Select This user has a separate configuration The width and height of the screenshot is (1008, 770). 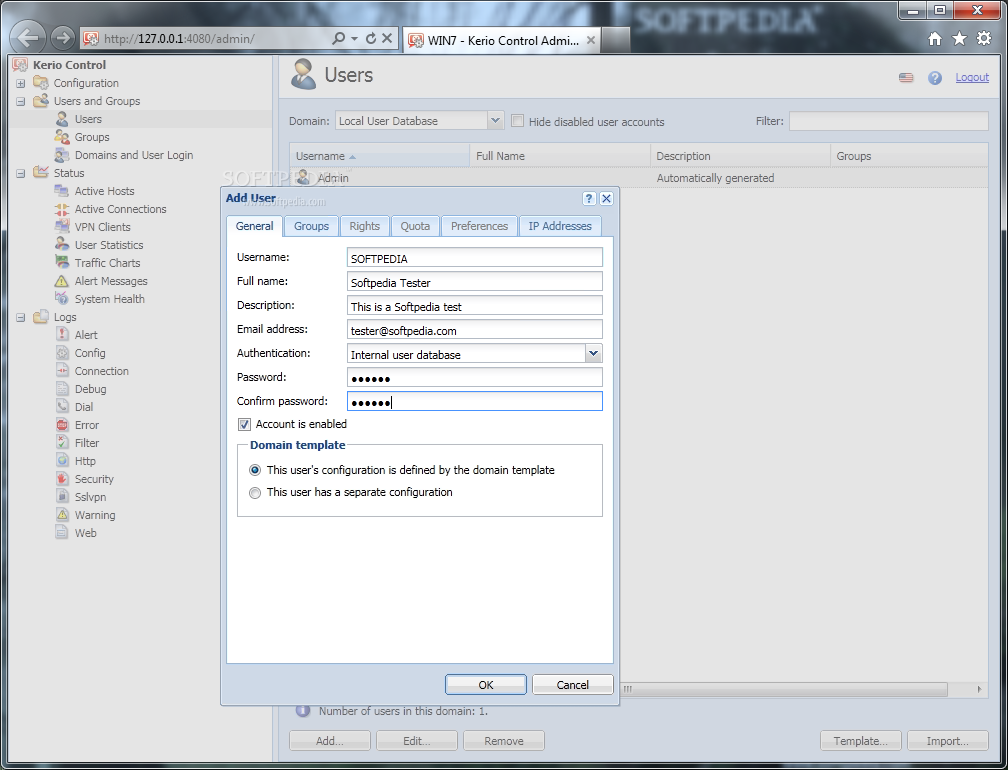[255, 493]
